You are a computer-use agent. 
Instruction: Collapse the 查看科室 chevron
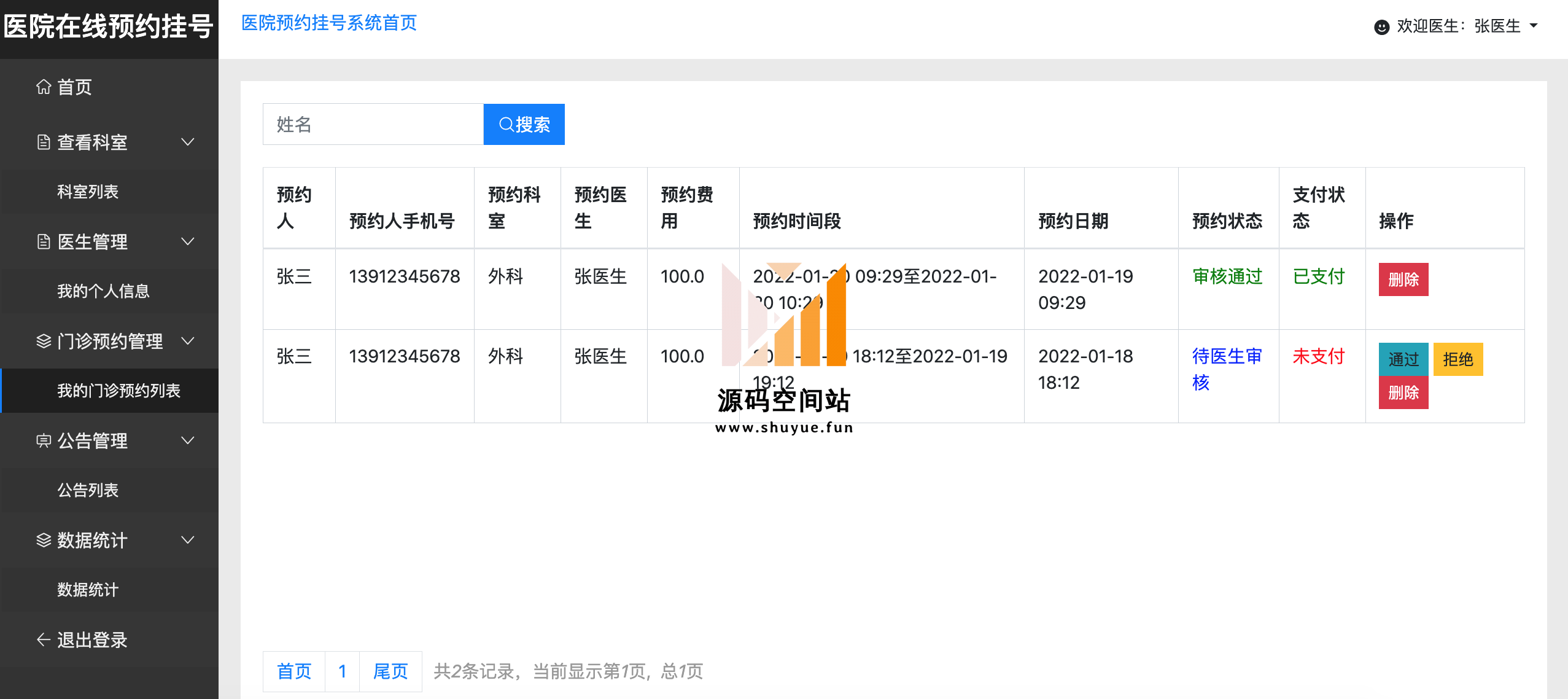click(x=188, y=142)
